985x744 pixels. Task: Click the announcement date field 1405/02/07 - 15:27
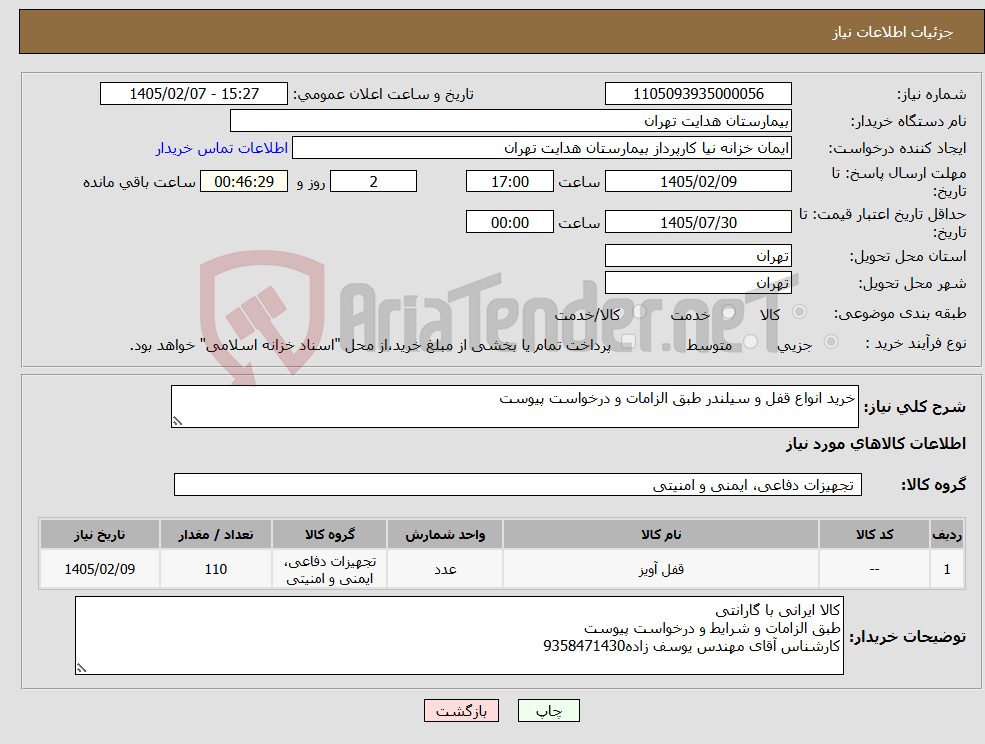(193, 94)
